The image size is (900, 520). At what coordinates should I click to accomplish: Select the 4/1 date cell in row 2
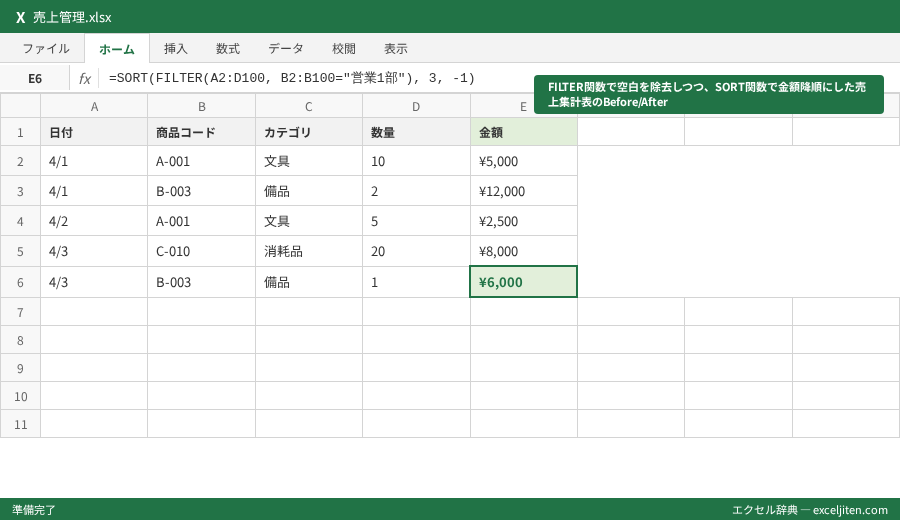[94, 161]
